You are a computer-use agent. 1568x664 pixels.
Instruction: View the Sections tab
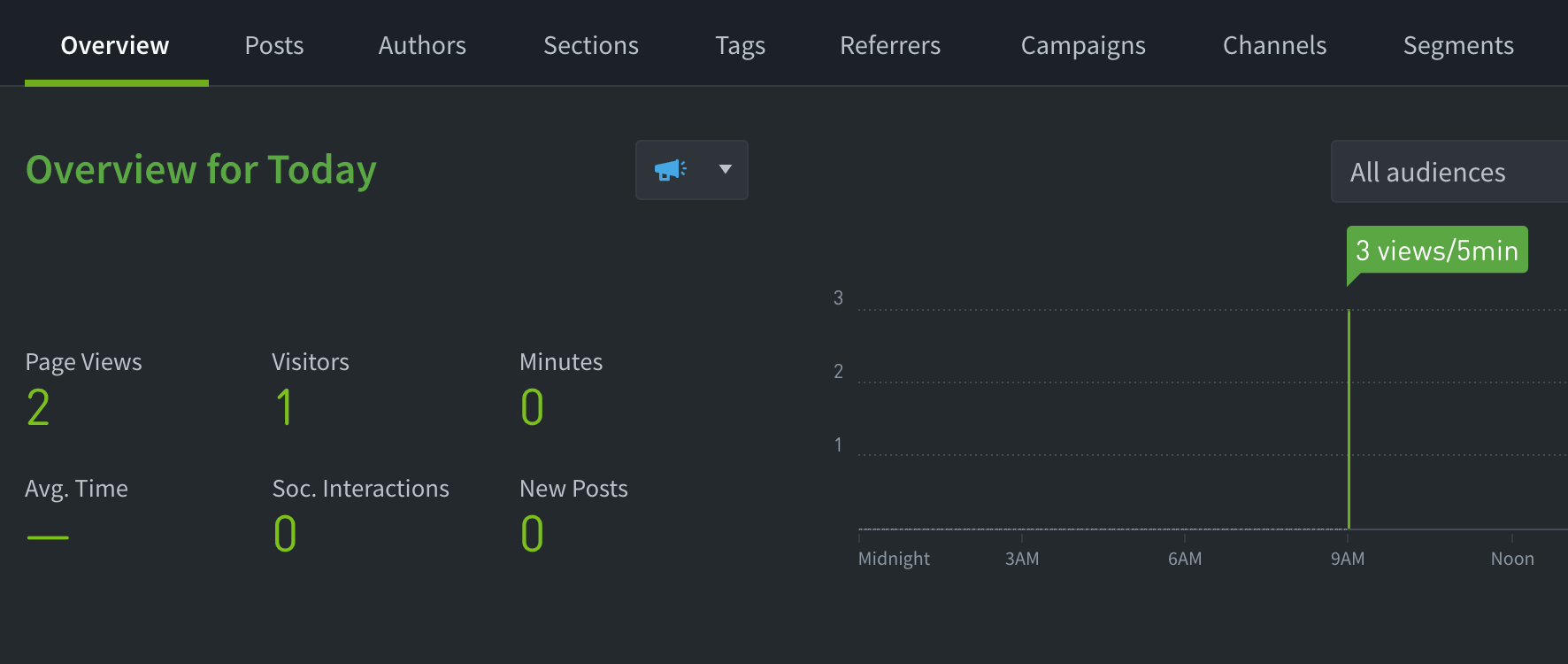tap(590, 45)
